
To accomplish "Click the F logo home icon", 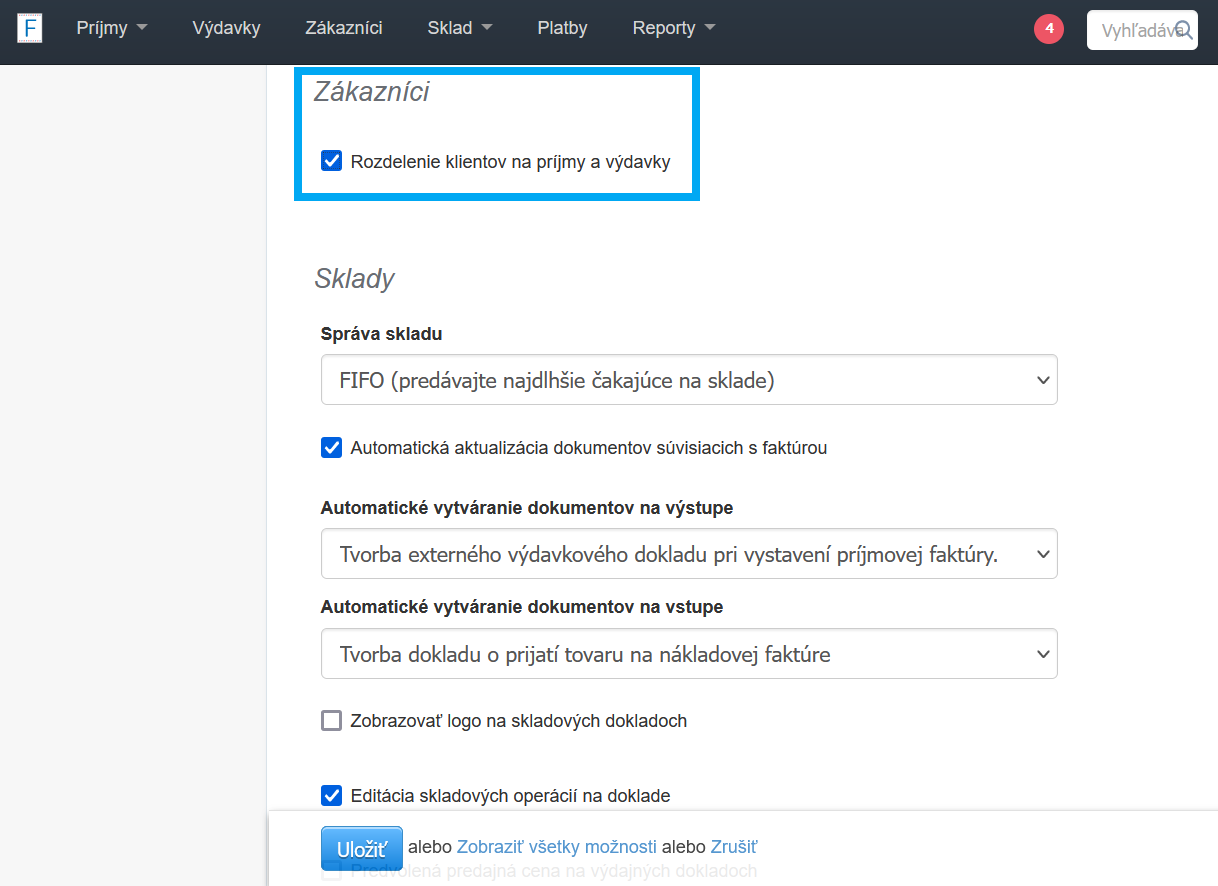I will [x=30, y=28].
